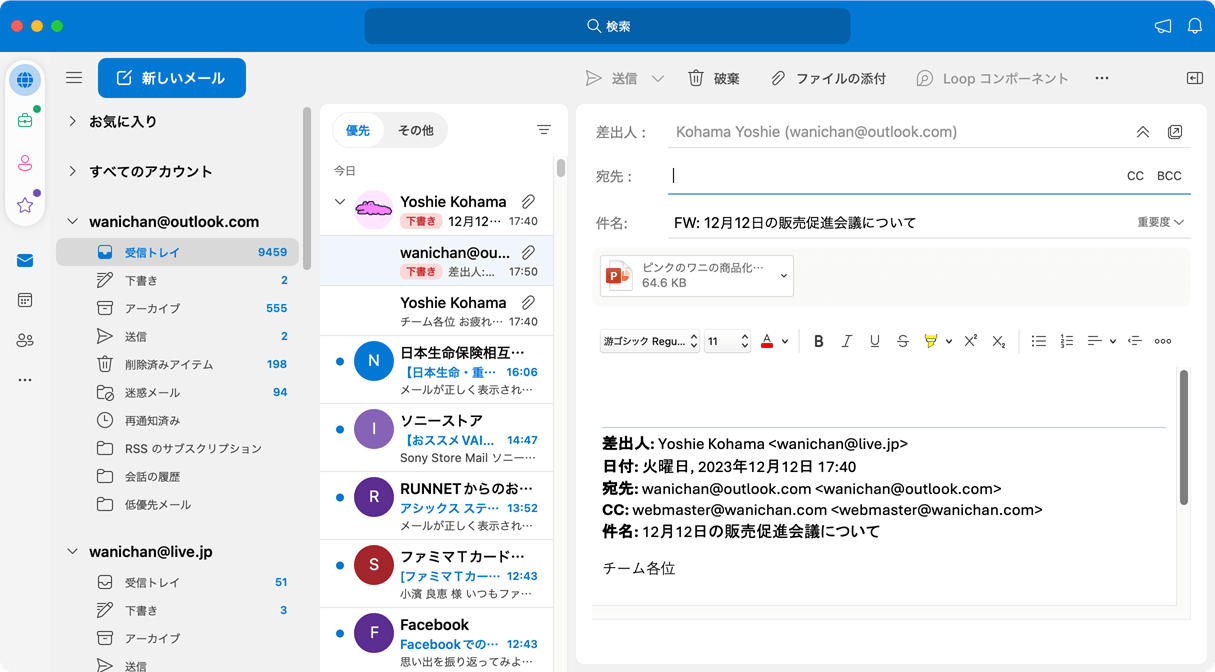Toggle the side panel icon at top right

(1195, 78)
